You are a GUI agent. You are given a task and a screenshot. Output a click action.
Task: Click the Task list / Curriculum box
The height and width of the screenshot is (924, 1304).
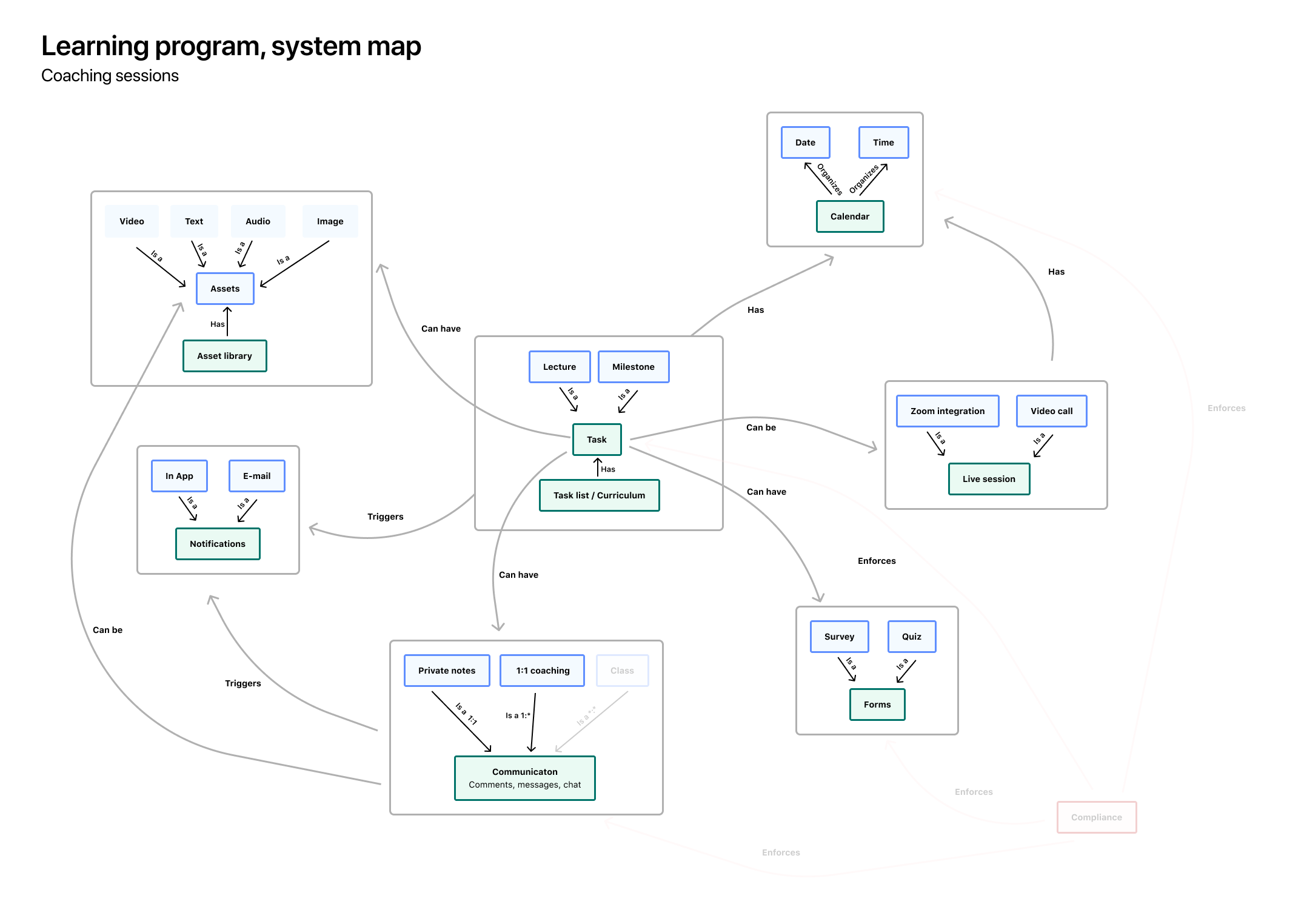(599, 495)
